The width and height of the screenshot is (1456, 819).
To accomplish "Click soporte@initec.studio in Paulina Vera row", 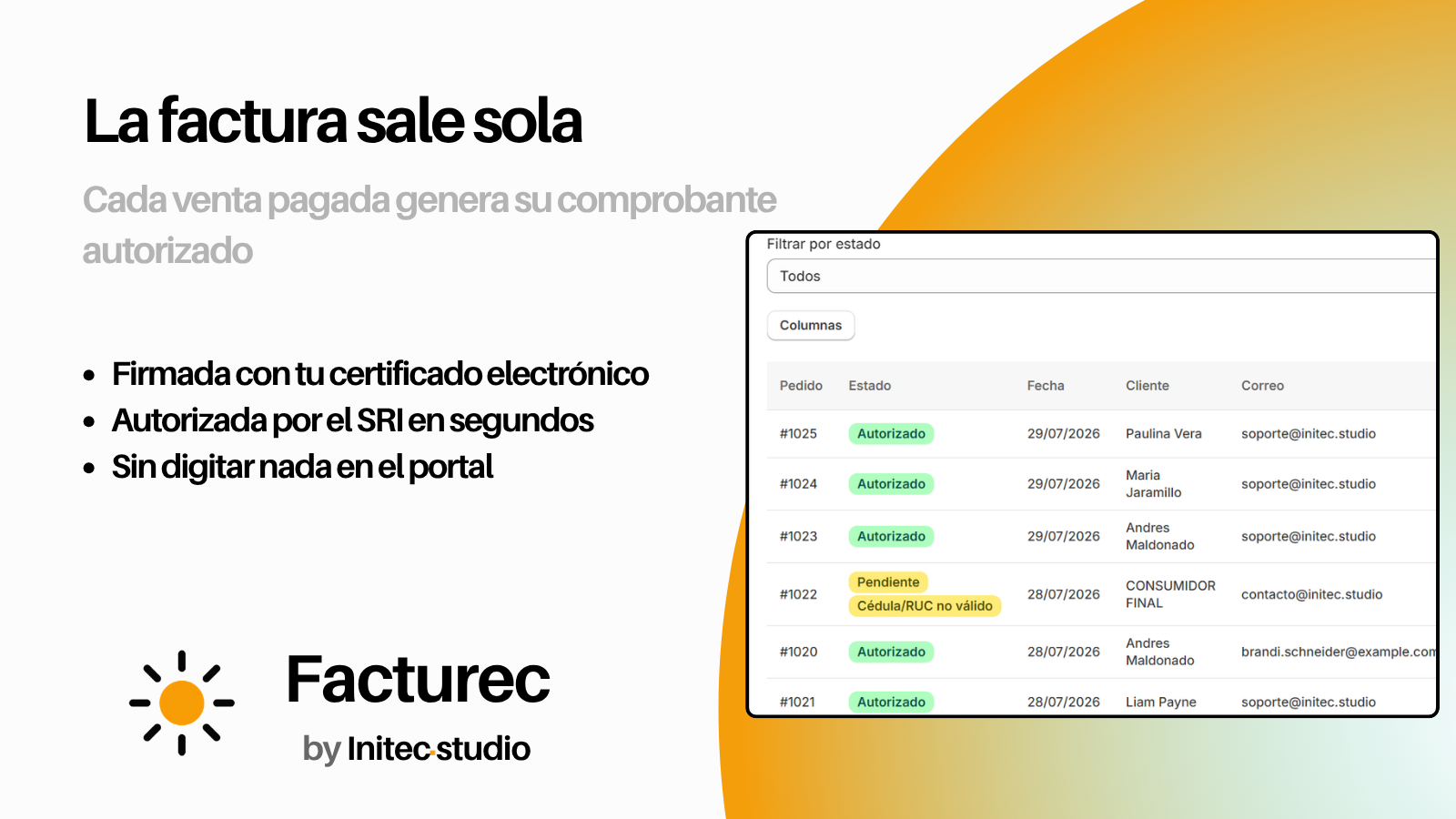I will click(1309, 434).
